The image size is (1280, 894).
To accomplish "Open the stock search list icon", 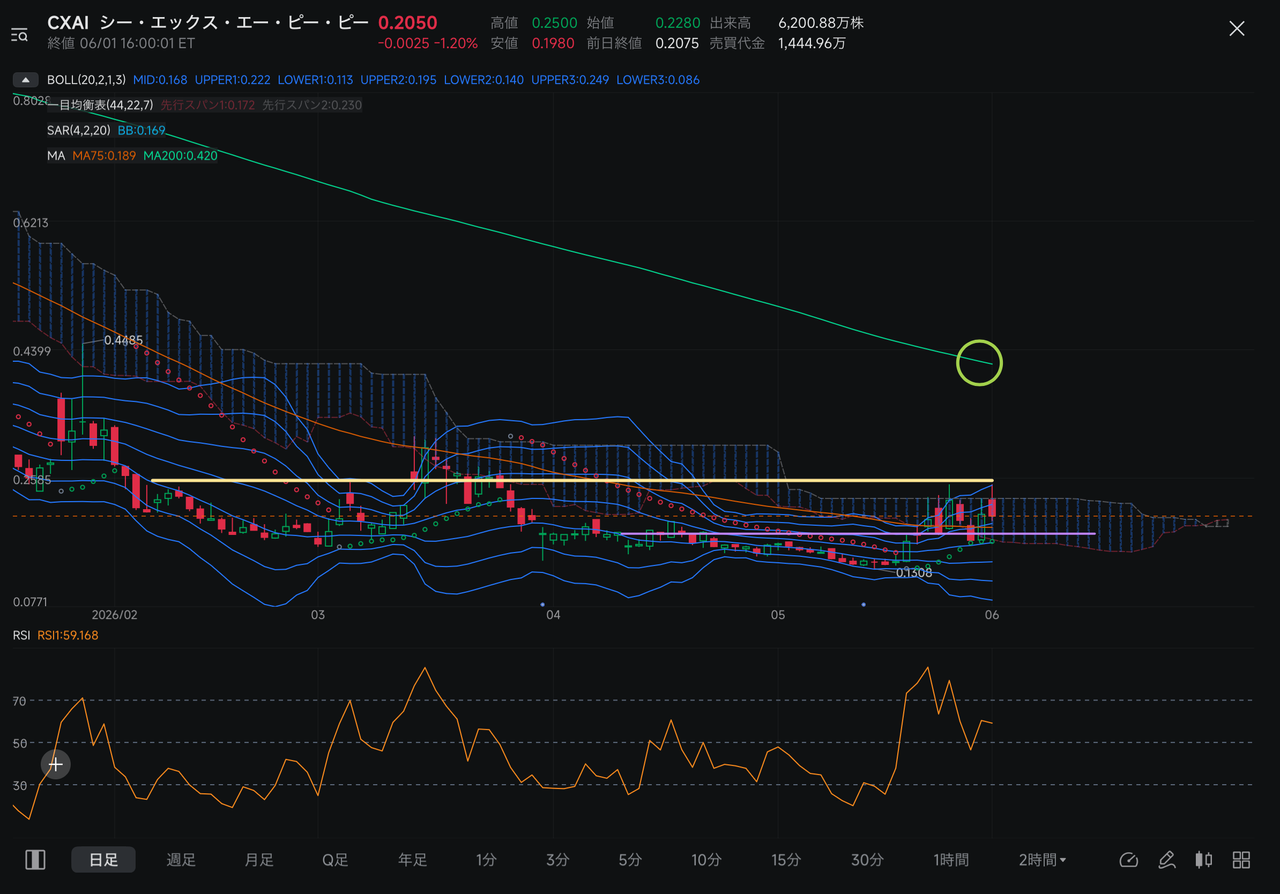I will click(19, 35).
